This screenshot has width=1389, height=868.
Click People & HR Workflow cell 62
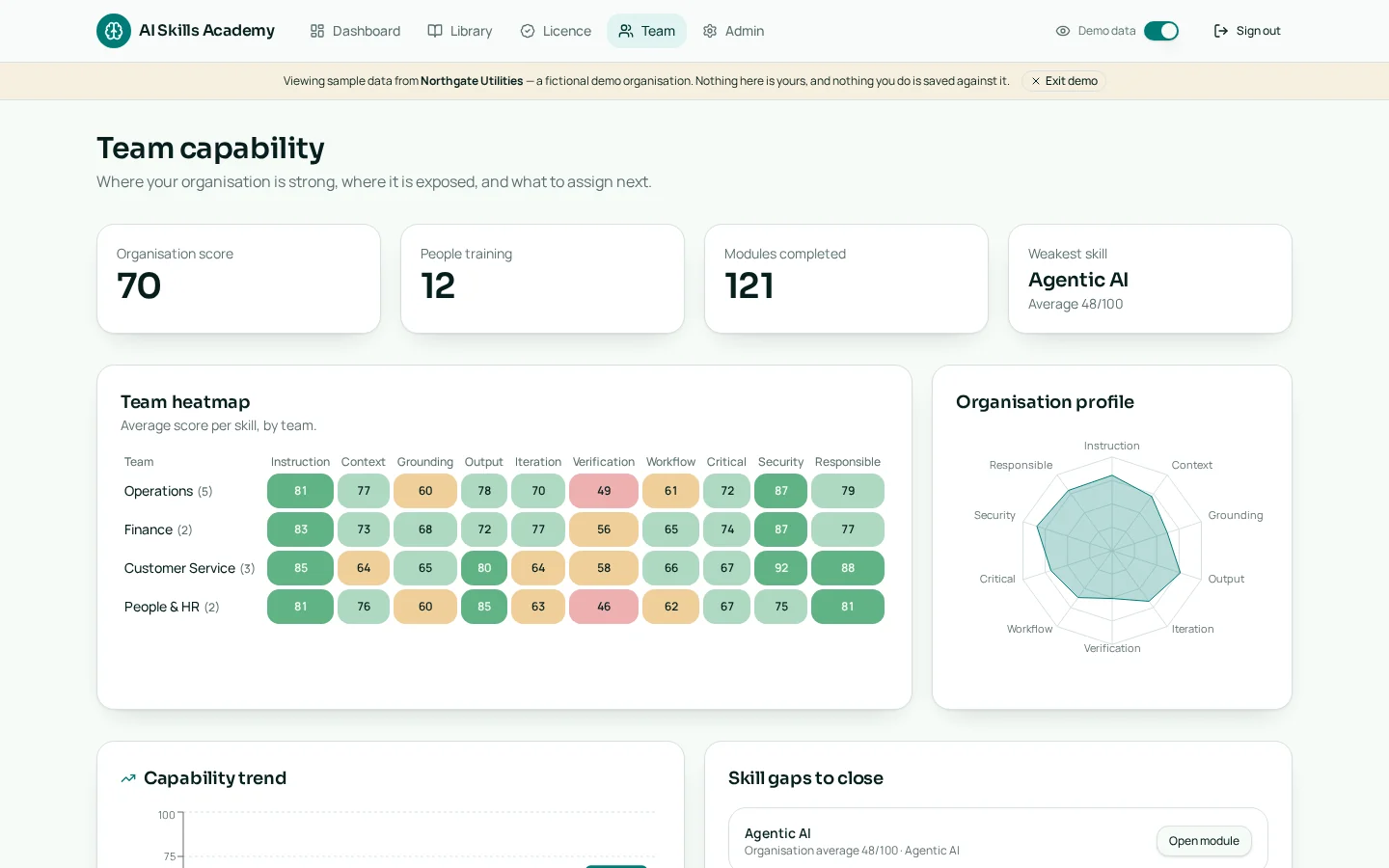[671, 607]
